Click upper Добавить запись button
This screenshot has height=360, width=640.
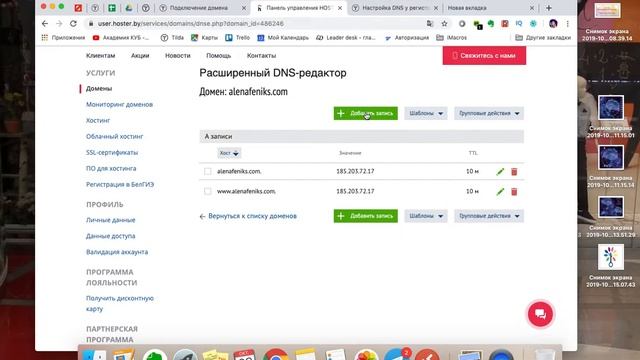(366, 113)
